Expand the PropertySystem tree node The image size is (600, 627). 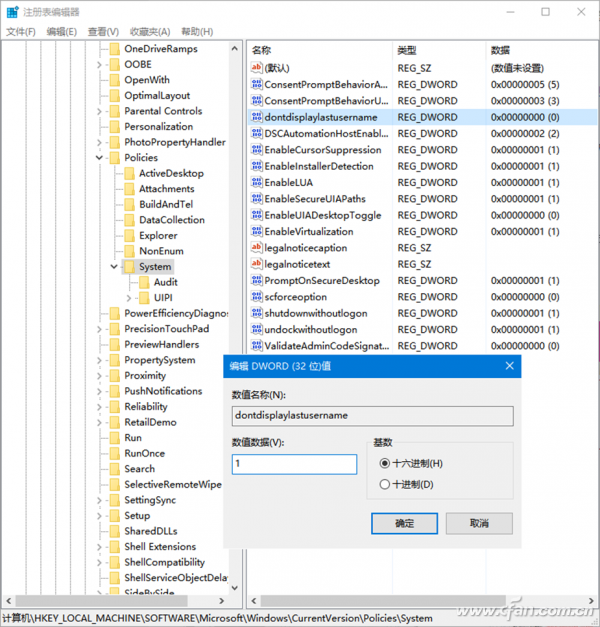tap(99, 360)
